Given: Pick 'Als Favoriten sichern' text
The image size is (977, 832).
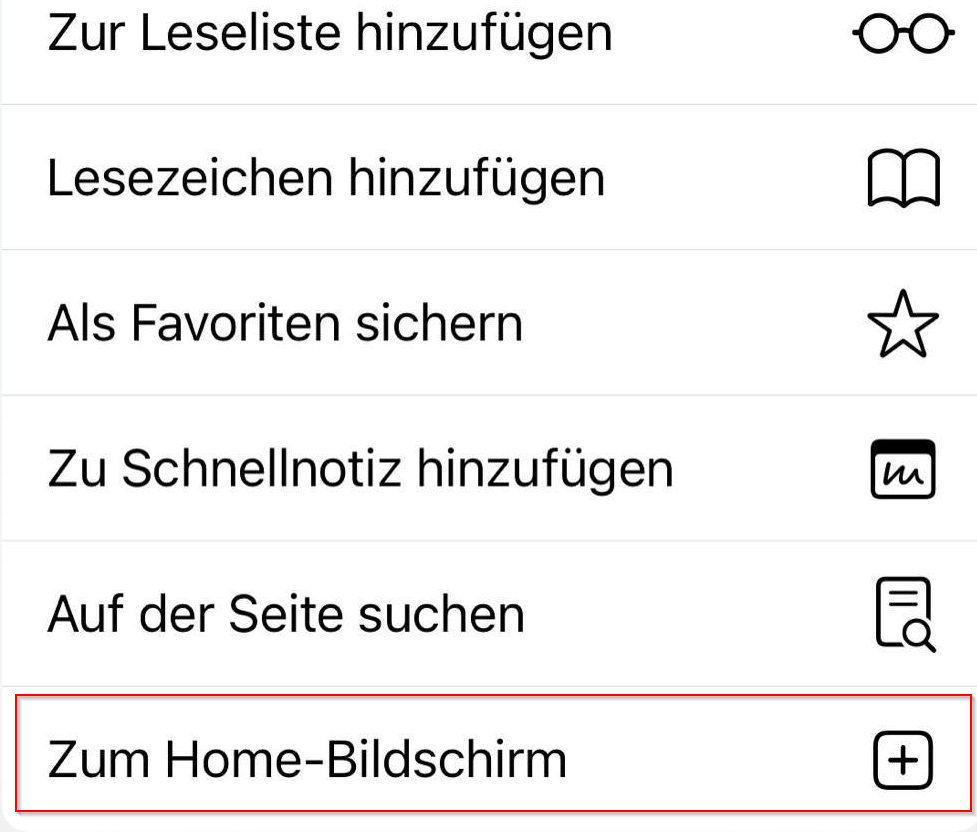Looking at the screenshot, I should pos(285,324).
